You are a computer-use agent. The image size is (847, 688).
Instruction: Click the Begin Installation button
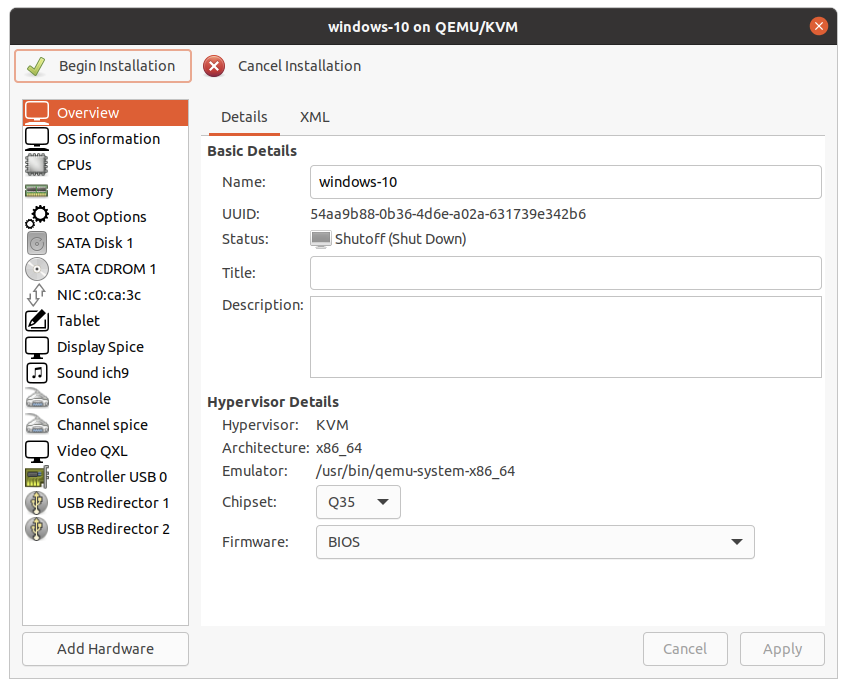(x=103, y=66)
